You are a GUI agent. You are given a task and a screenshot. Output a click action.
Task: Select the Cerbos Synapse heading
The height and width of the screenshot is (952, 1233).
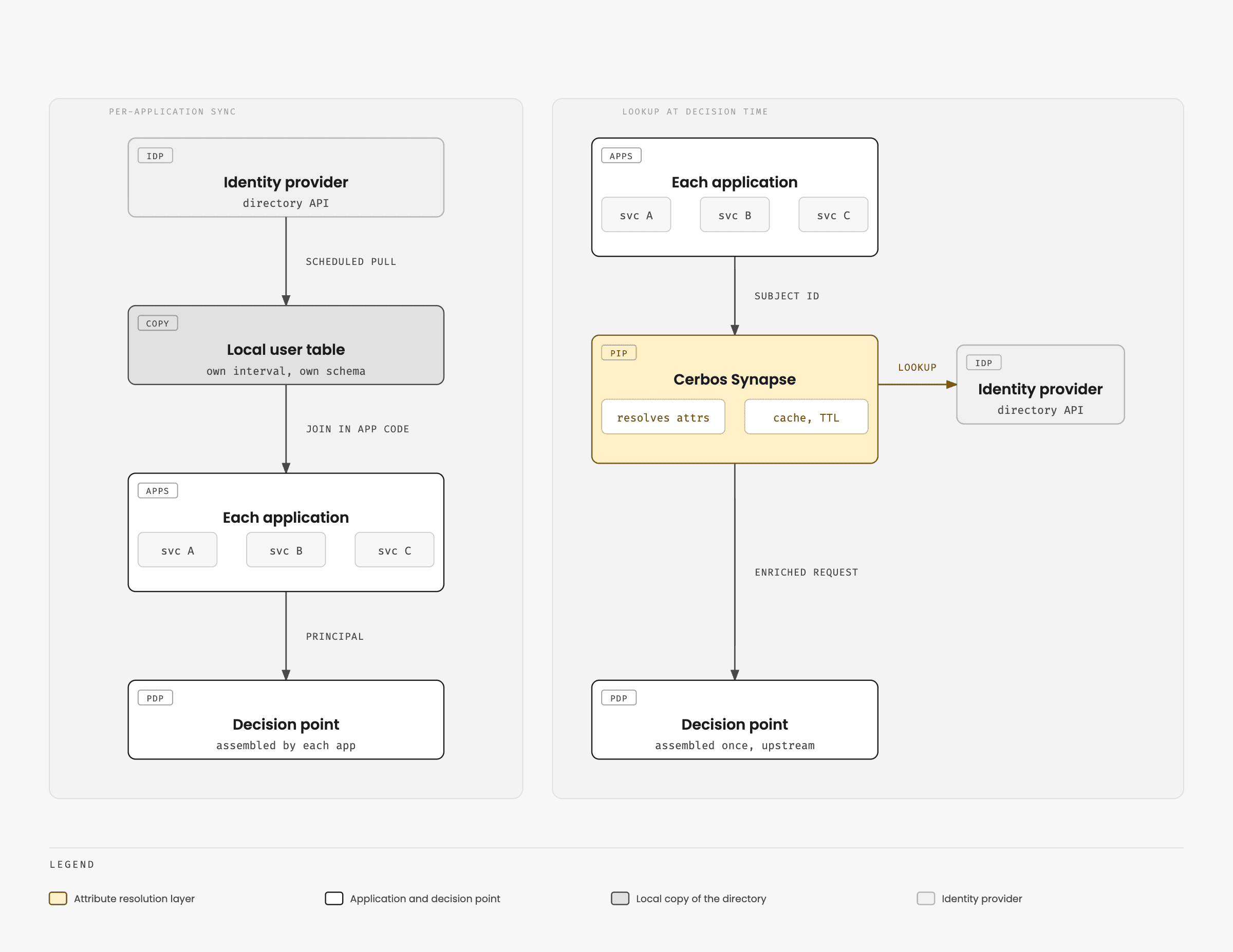coord(735,379)
